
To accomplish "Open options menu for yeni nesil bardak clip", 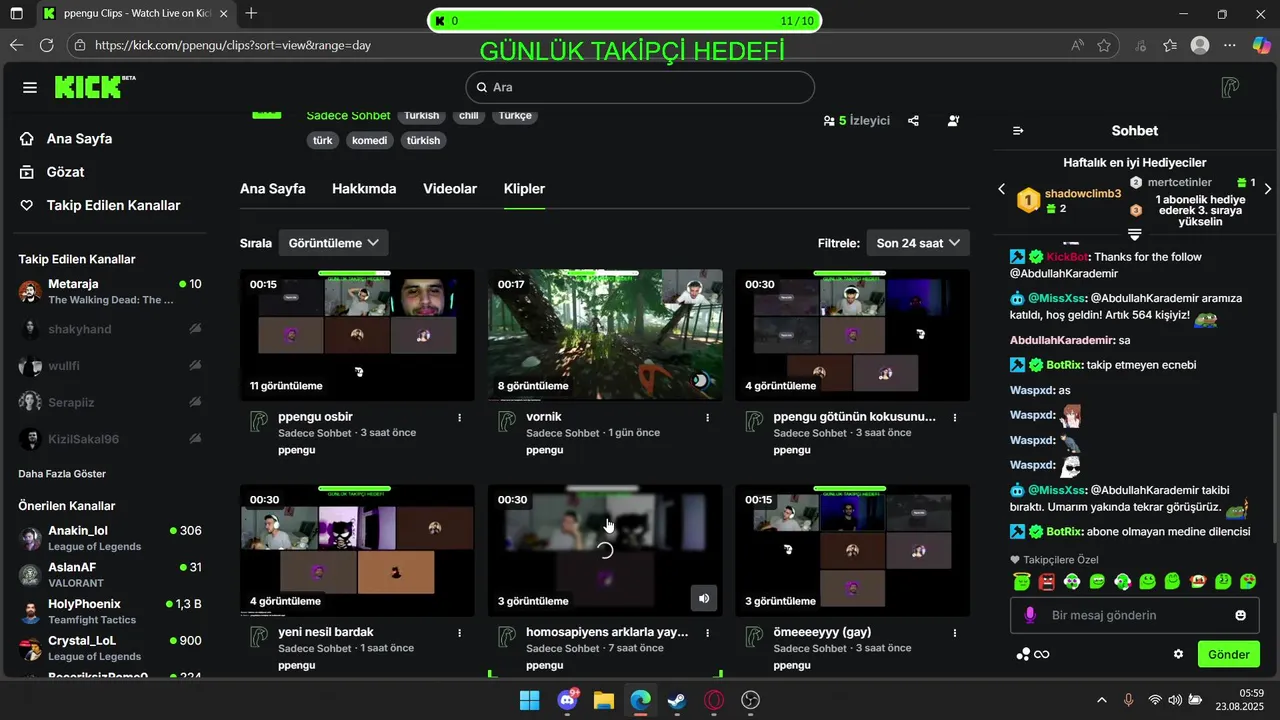I will click(x=460, y=633).
